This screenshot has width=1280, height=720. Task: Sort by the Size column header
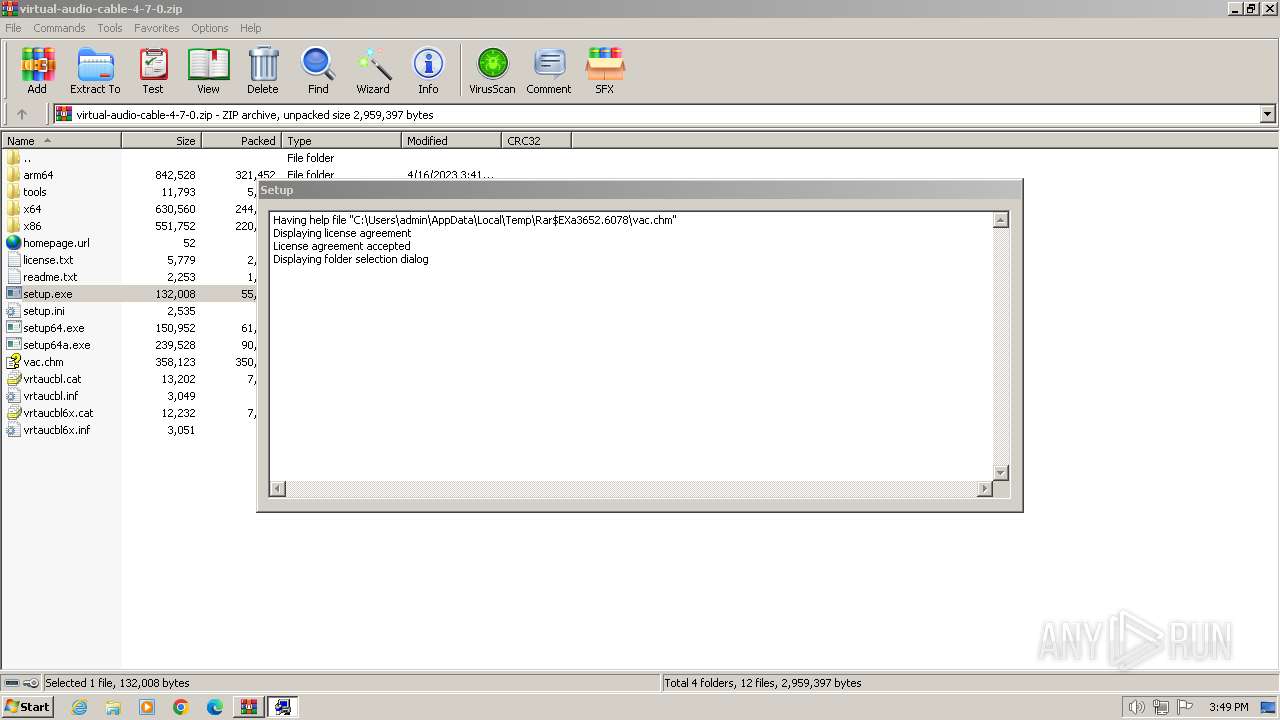click(x=162, y=141)
